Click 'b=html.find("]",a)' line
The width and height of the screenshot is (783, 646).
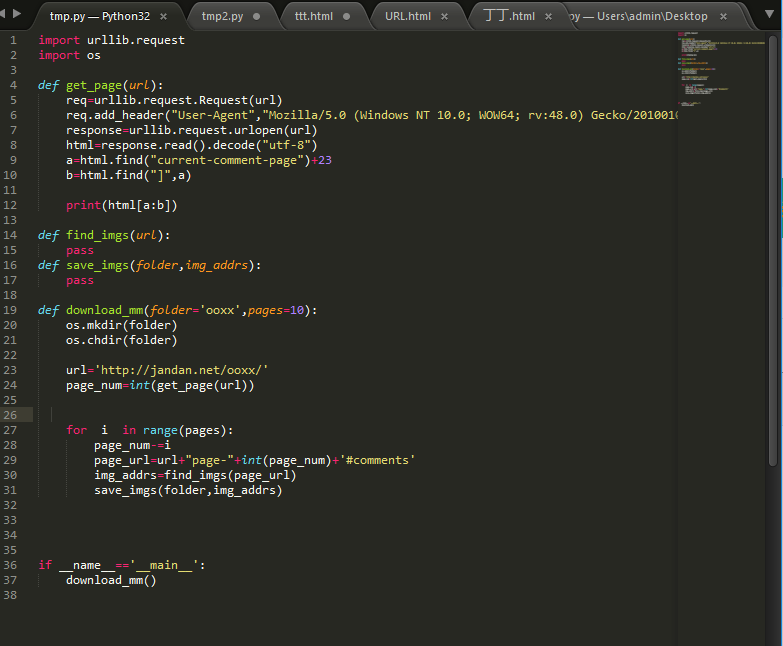128,175
